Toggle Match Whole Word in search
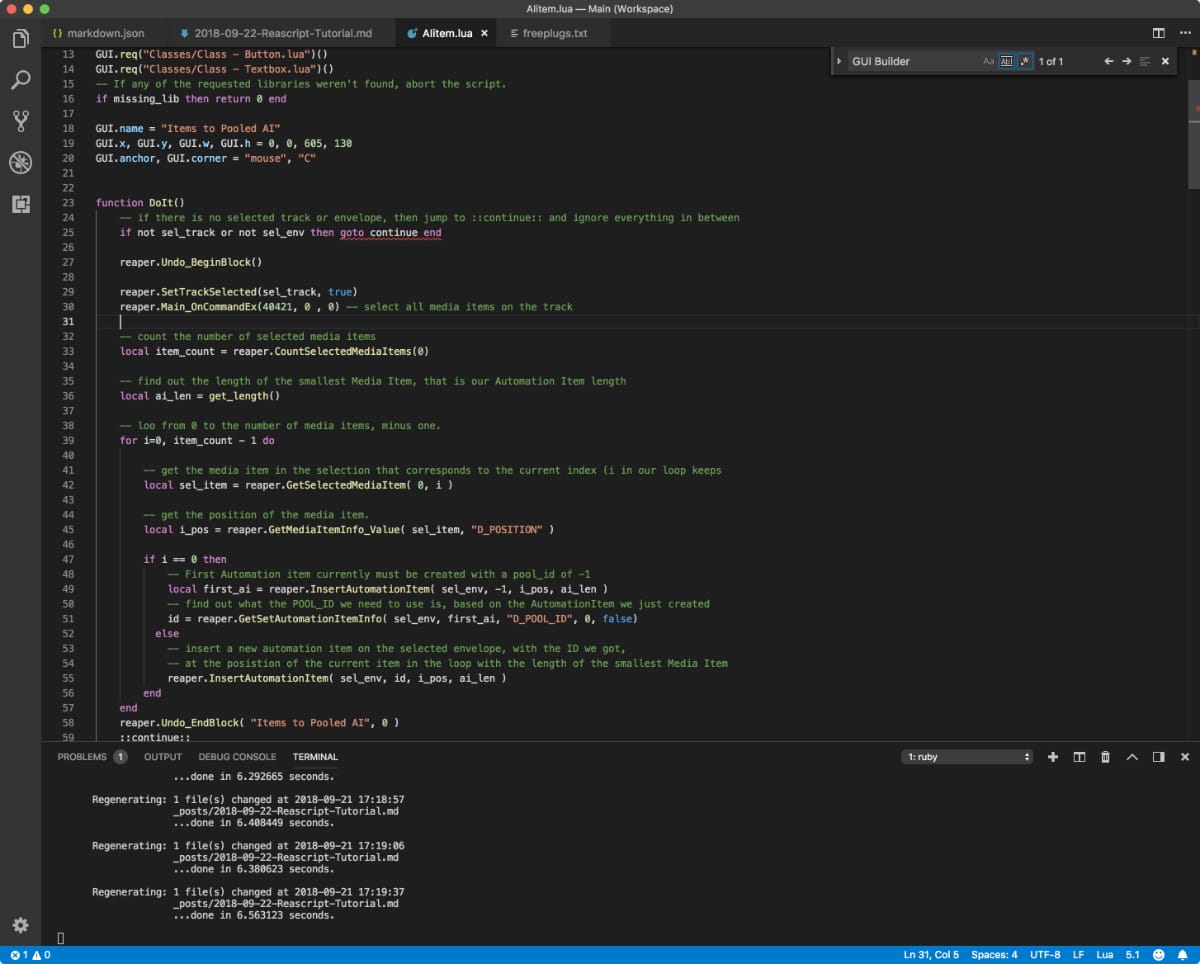This screenshot has width=1200, height=964. pos(1007,61)
